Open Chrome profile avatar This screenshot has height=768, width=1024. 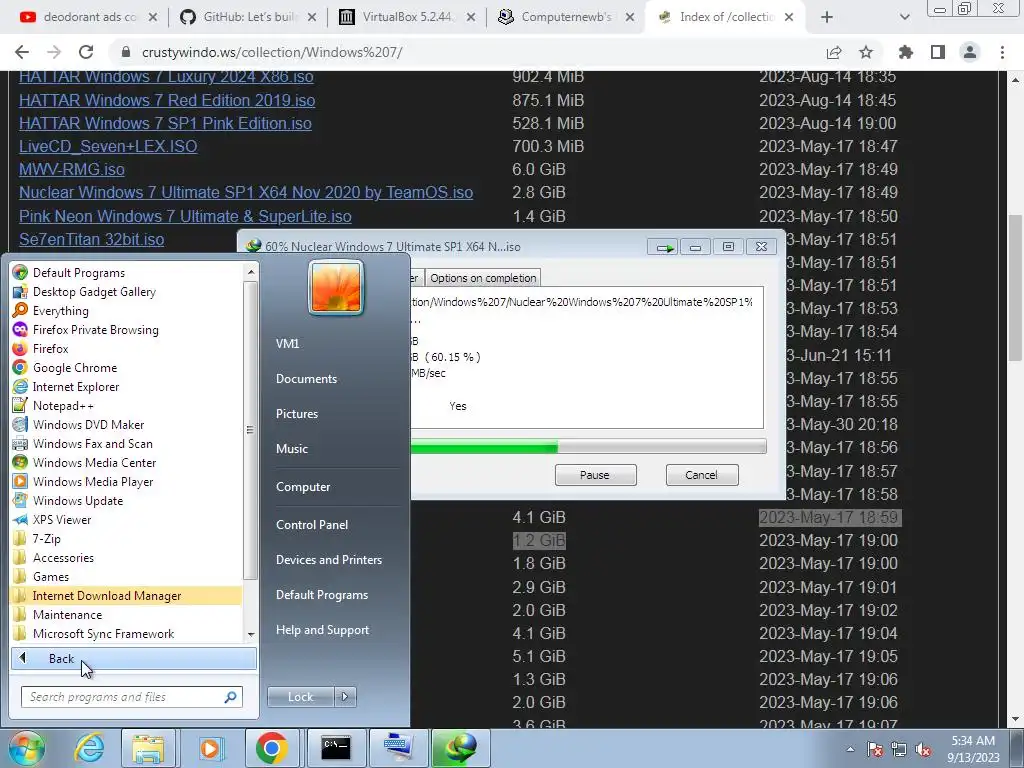(x=970, y=52)
